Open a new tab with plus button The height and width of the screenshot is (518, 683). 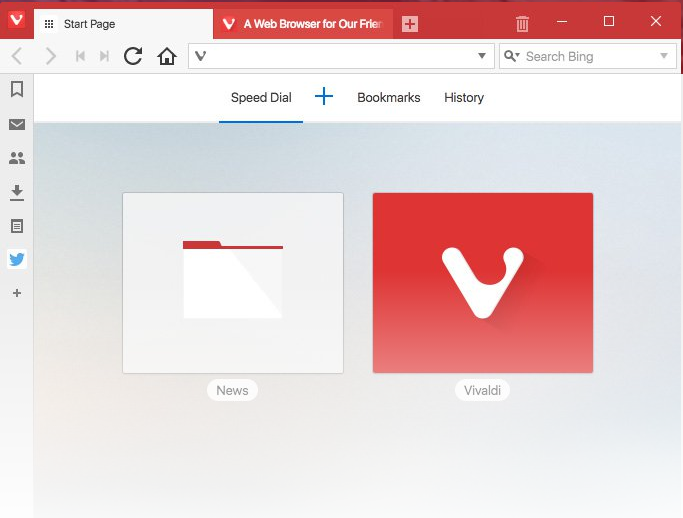[x=409, y=24]
